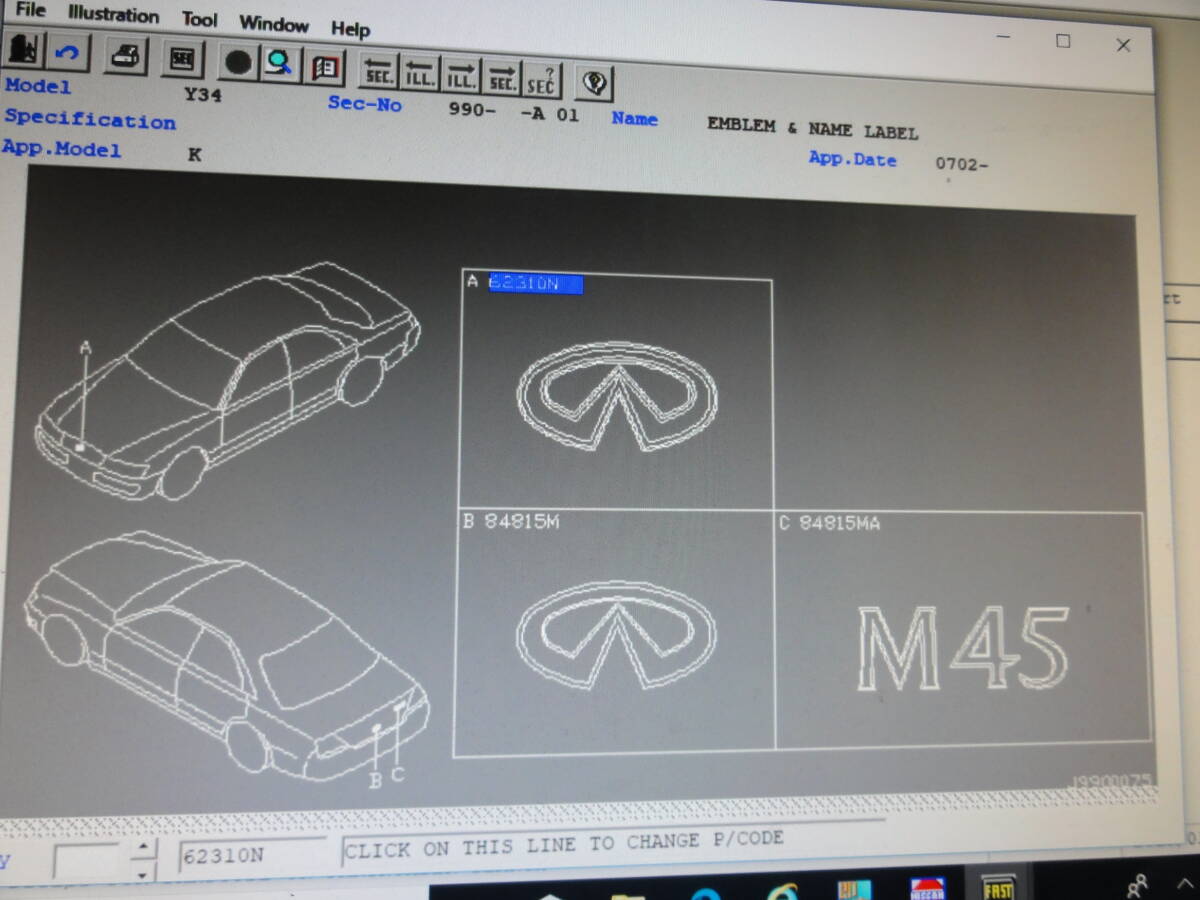This screenshot has width=1200, height=900.
Task: Print using the printer toolbar icon
Action: coord(125,56)
